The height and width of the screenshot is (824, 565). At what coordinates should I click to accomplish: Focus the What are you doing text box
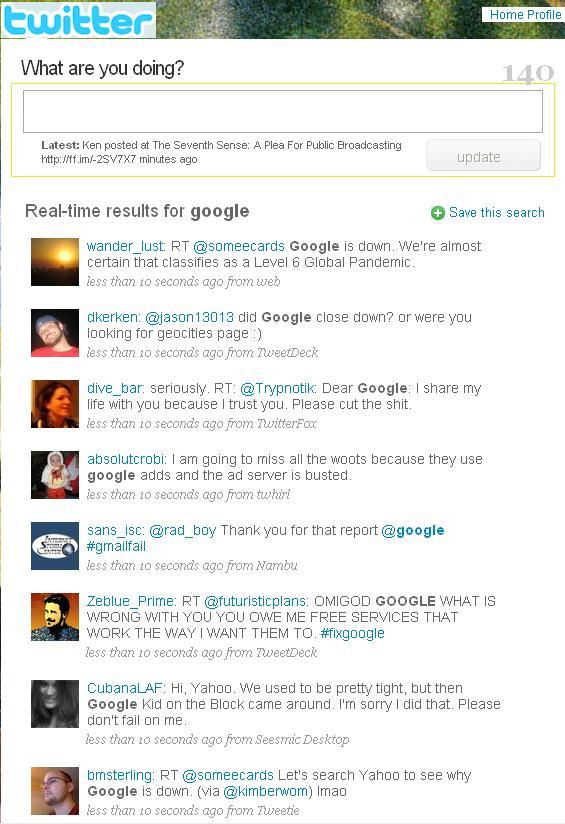click(x=283, y=111)
